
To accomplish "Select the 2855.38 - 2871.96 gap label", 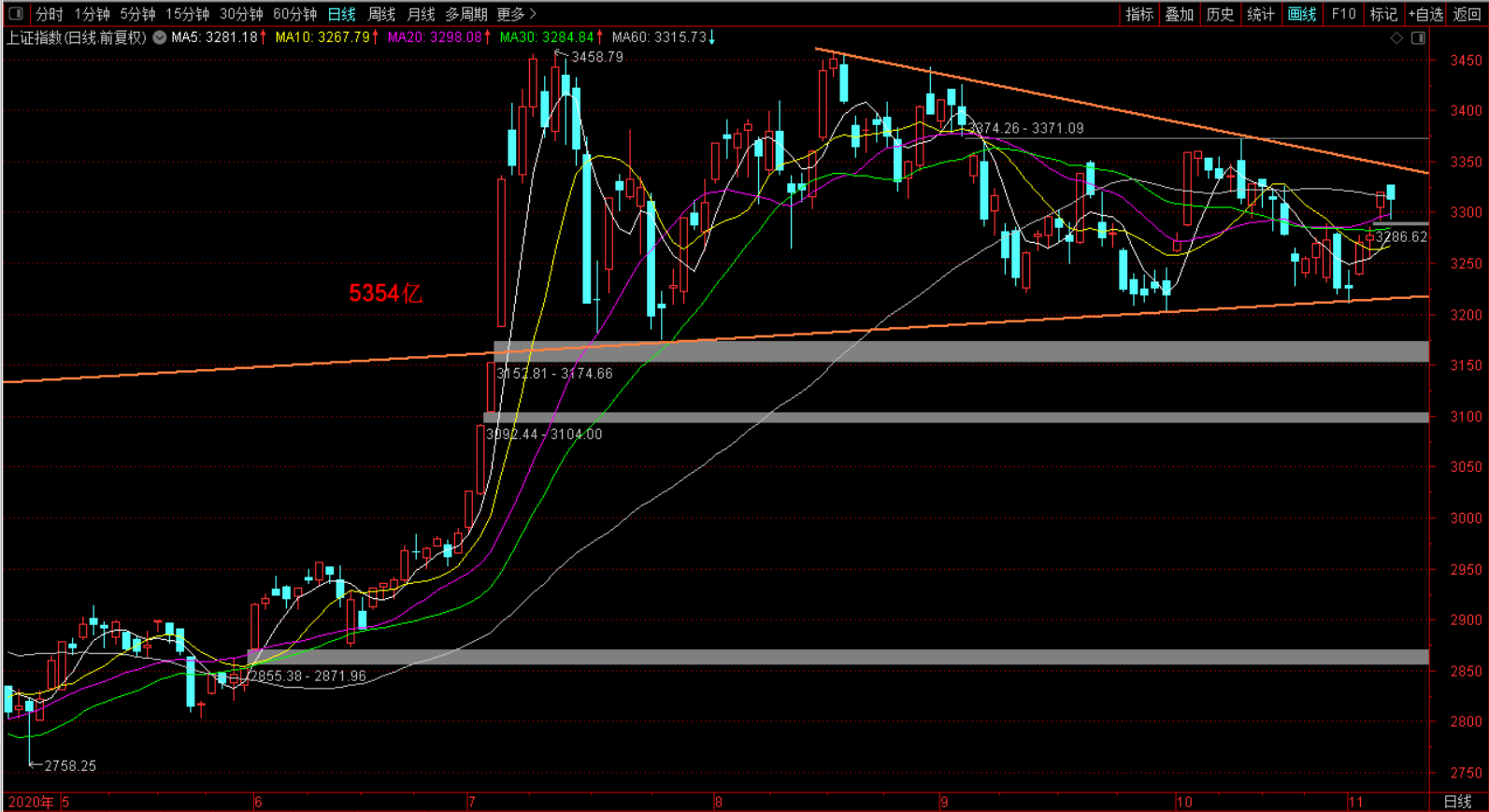I will 308,677.
